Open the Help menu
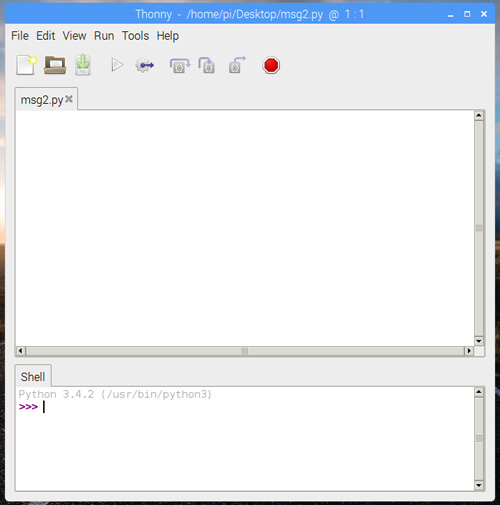The width and height of the screenshot is (500, 505). pos(168,36)
